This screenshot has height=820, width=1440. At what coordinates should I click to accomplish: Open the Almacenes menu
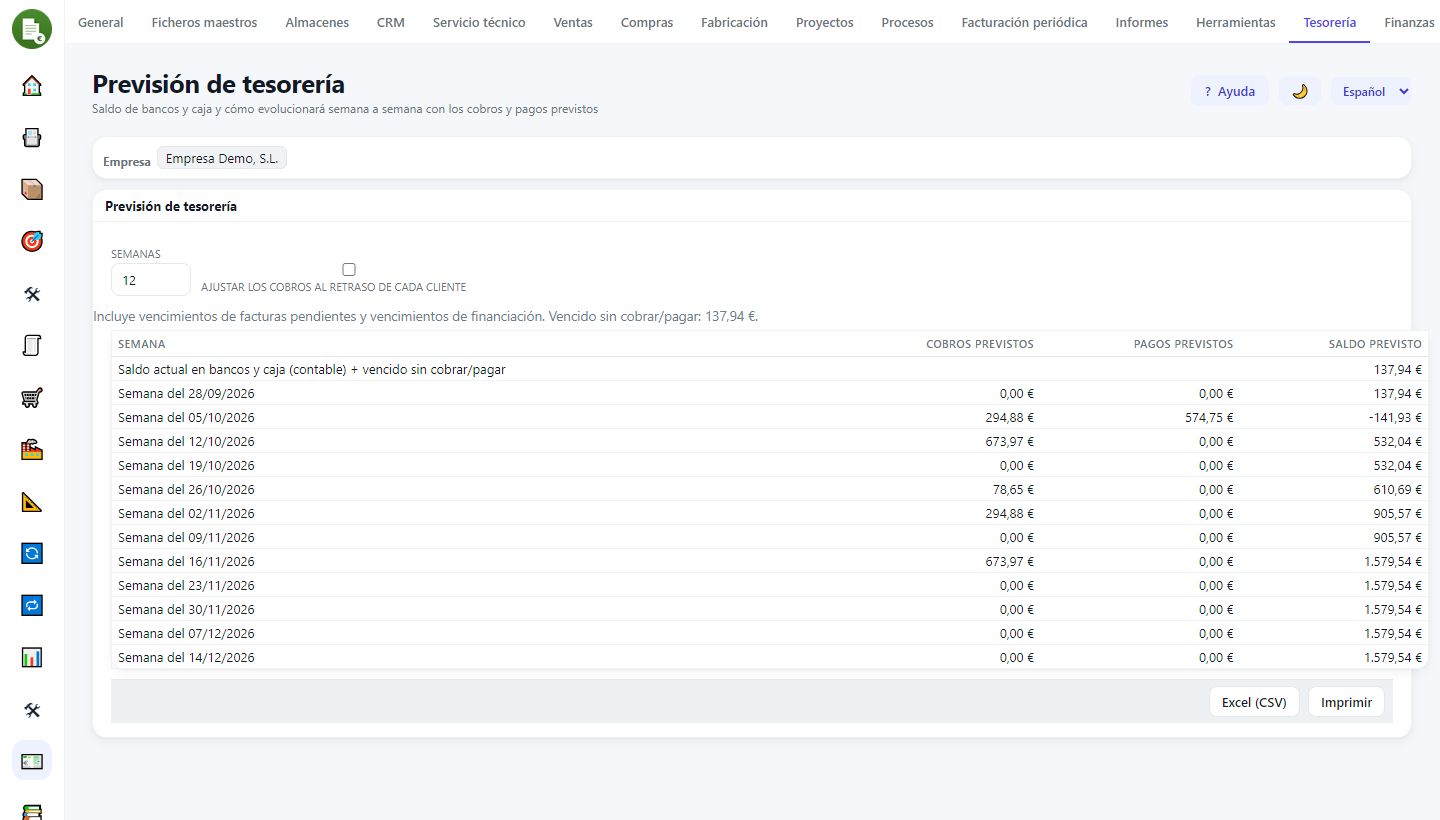[x=317, y=22]
